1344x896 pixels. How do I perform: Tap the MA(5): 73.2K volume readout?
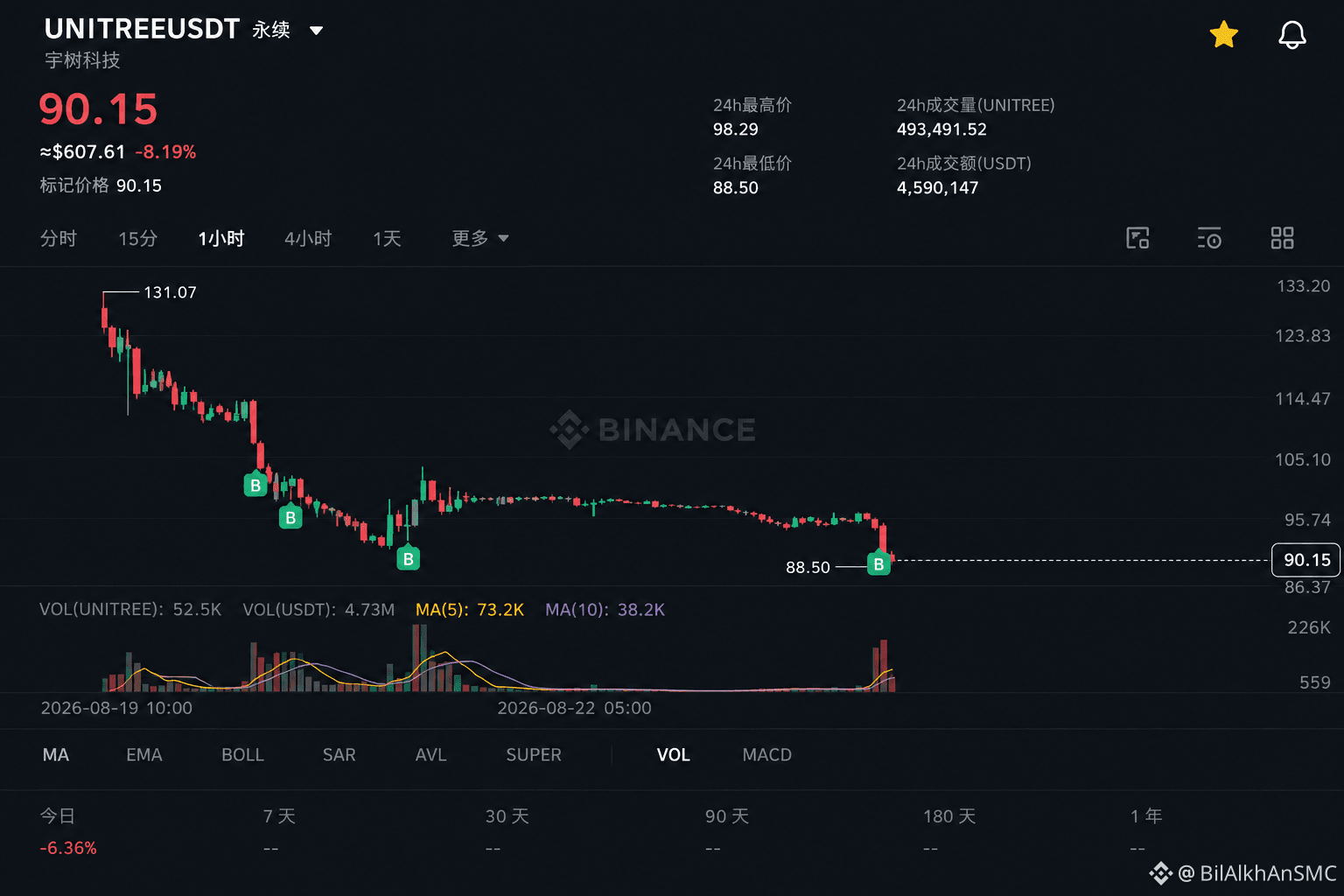(x=470, y=610)
